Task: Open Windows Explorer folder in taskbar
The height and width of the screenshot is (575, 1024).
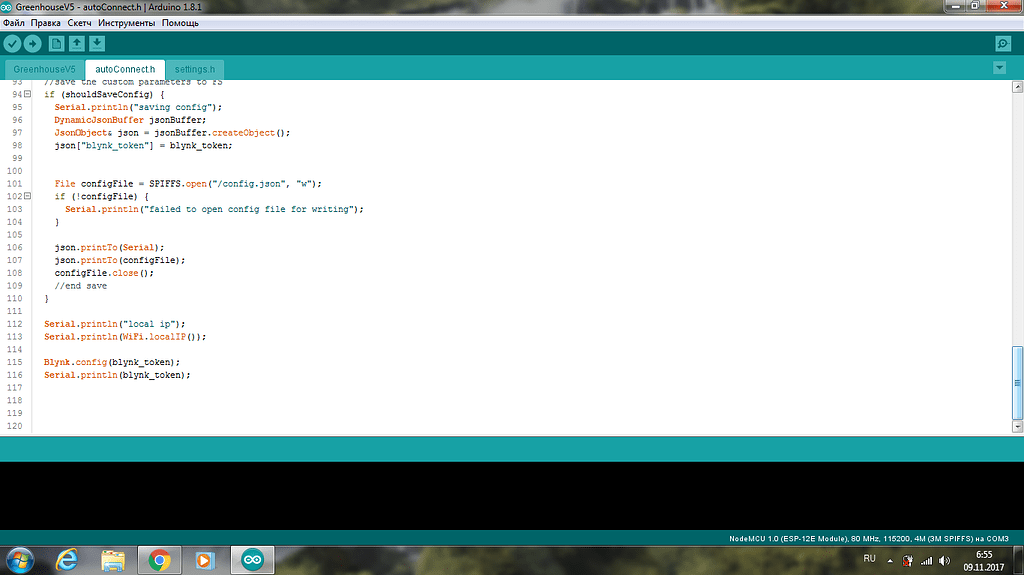Action: [112, 560]
